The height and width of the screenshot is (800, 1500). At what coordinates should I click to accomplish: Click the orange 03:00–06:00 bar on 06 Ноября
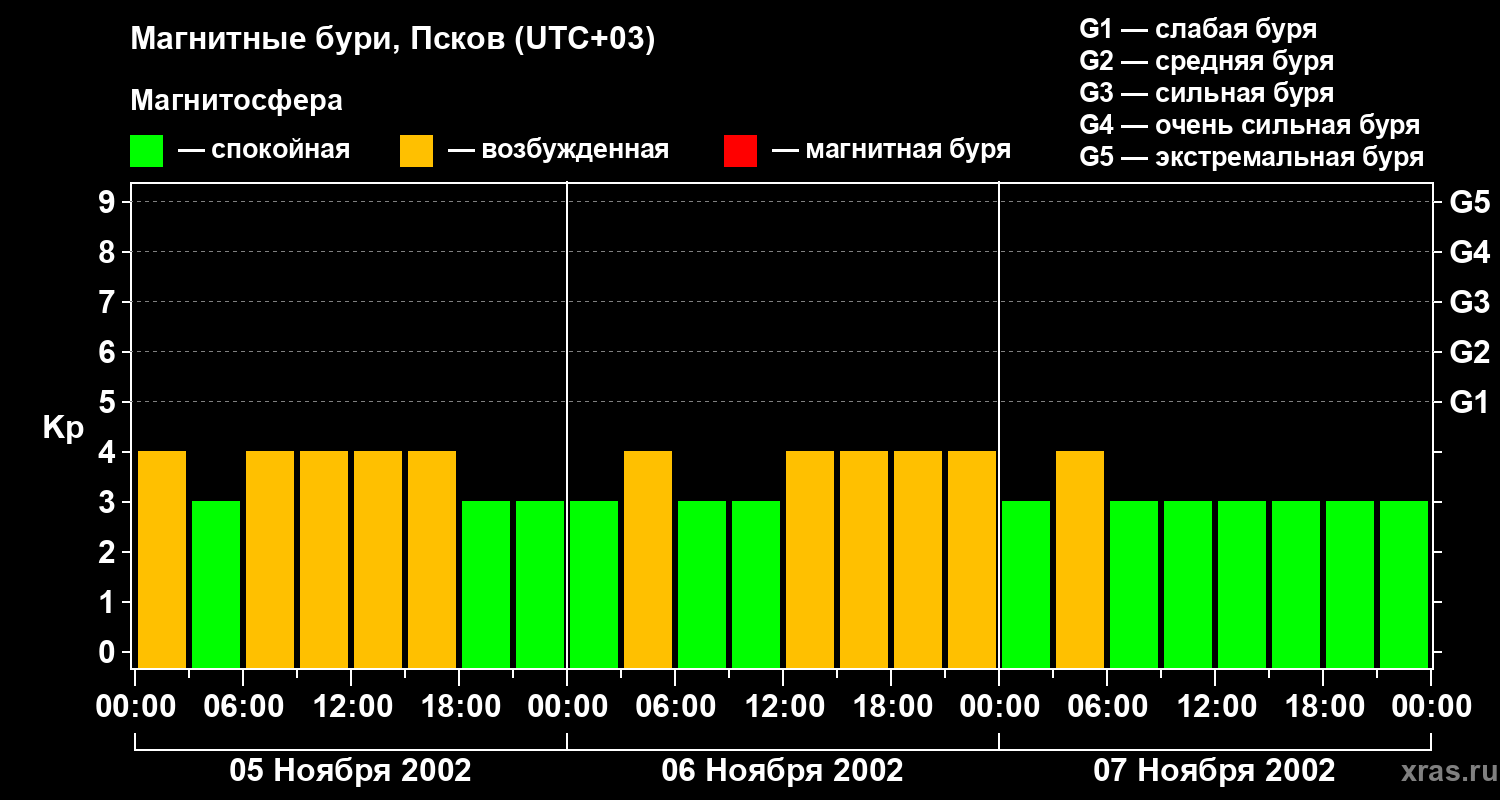(648, 560)
